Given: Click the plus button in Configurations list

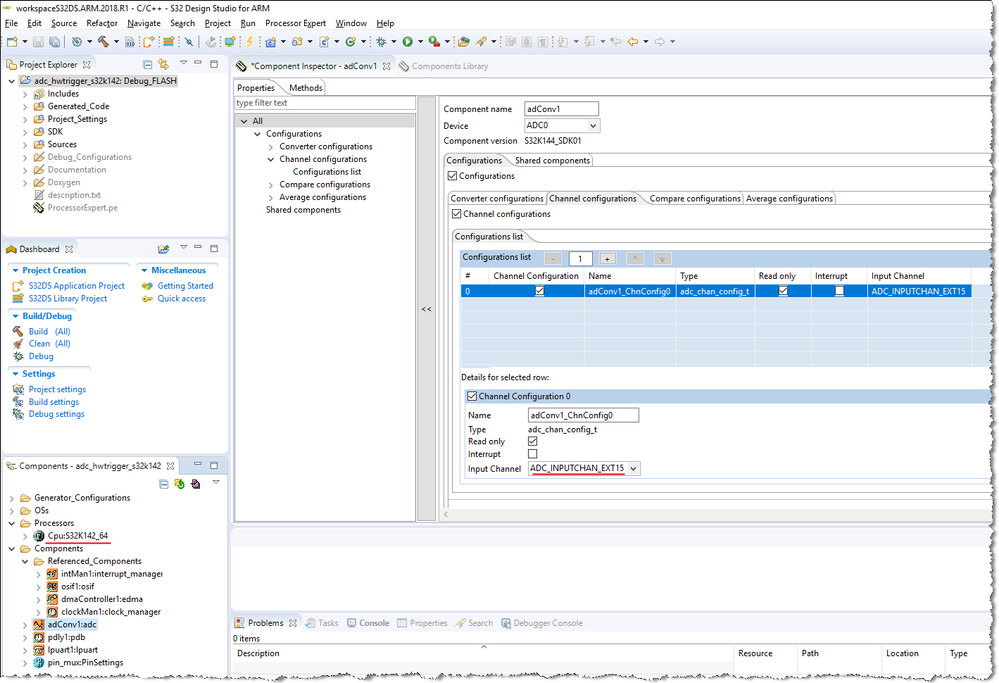Looking at the screenshot, I should [607, 259].
